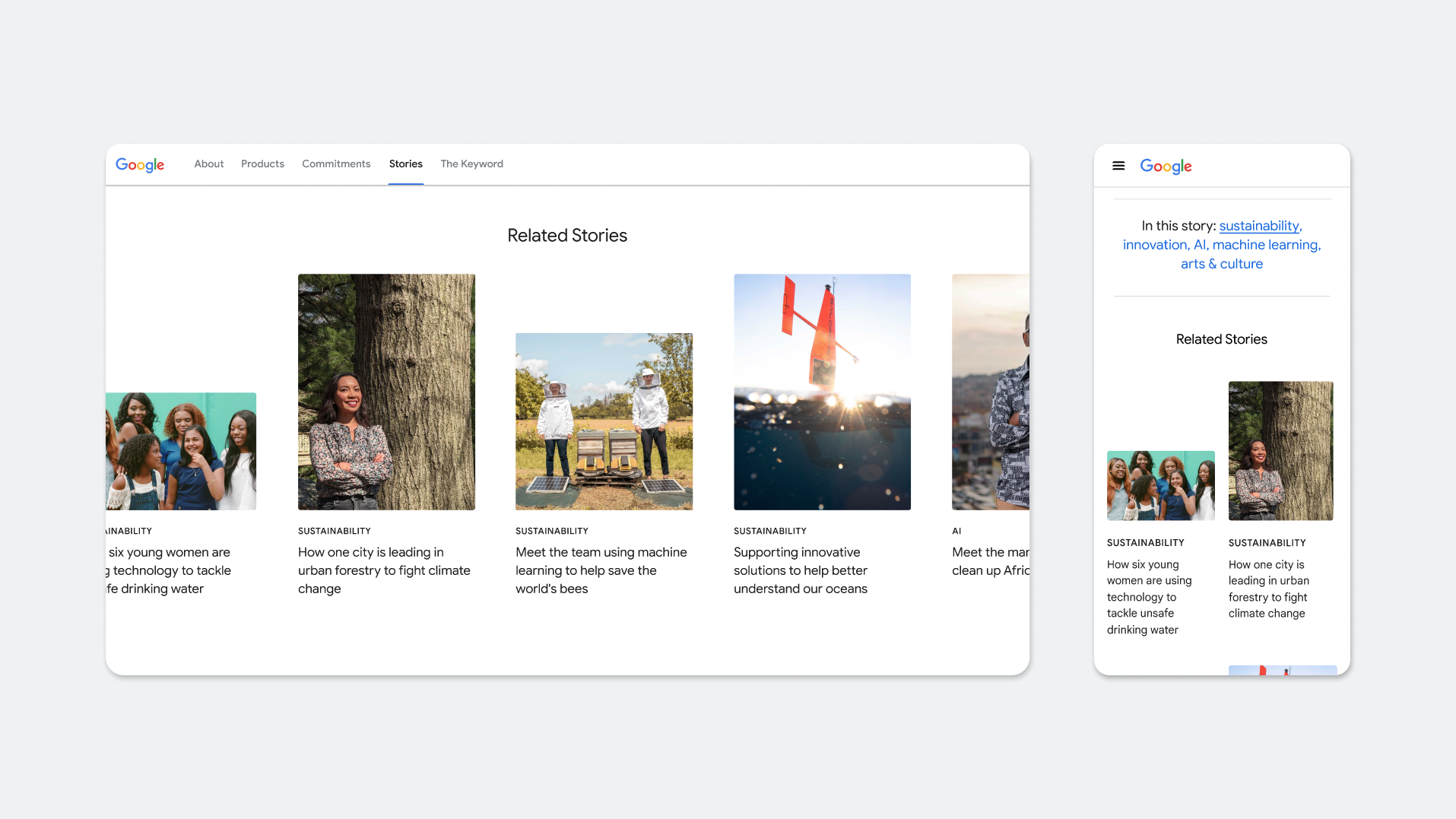Open mobile thumbnail of six young women
Image resolution: width=1456 pixels, height=819 pixels.
[1160, 485]
